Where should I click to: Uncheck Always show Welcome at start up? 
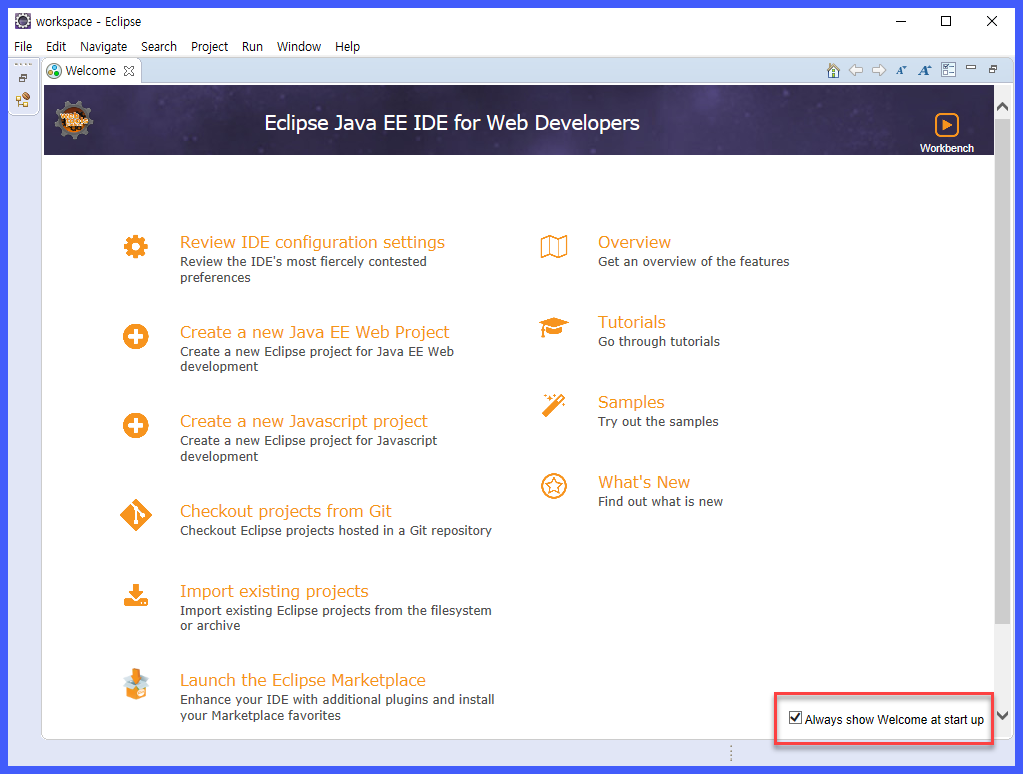[795, 718]
